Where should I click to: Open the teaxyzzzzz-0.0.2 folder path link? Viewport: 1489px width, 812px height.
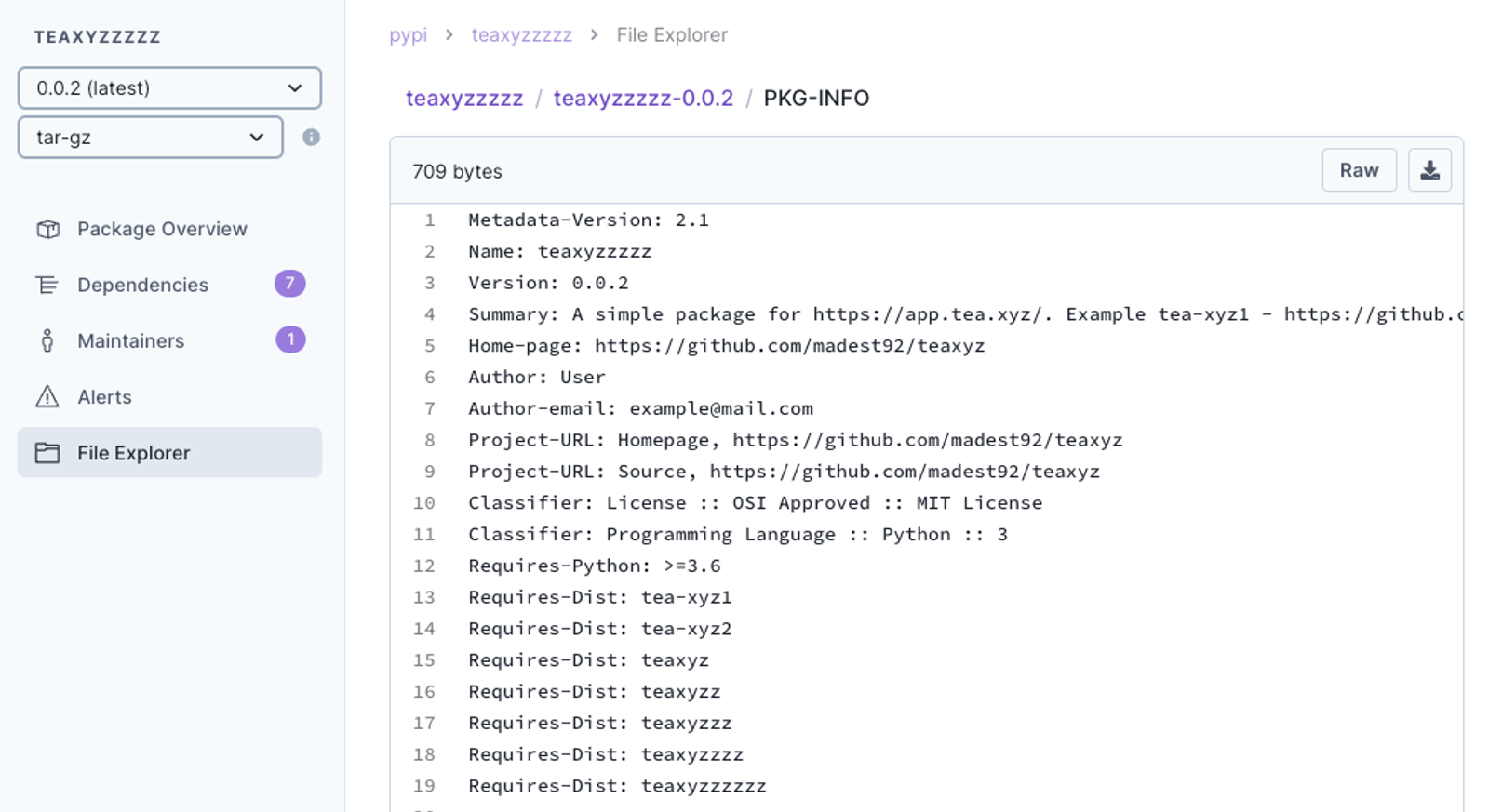[x=643, y=99]
